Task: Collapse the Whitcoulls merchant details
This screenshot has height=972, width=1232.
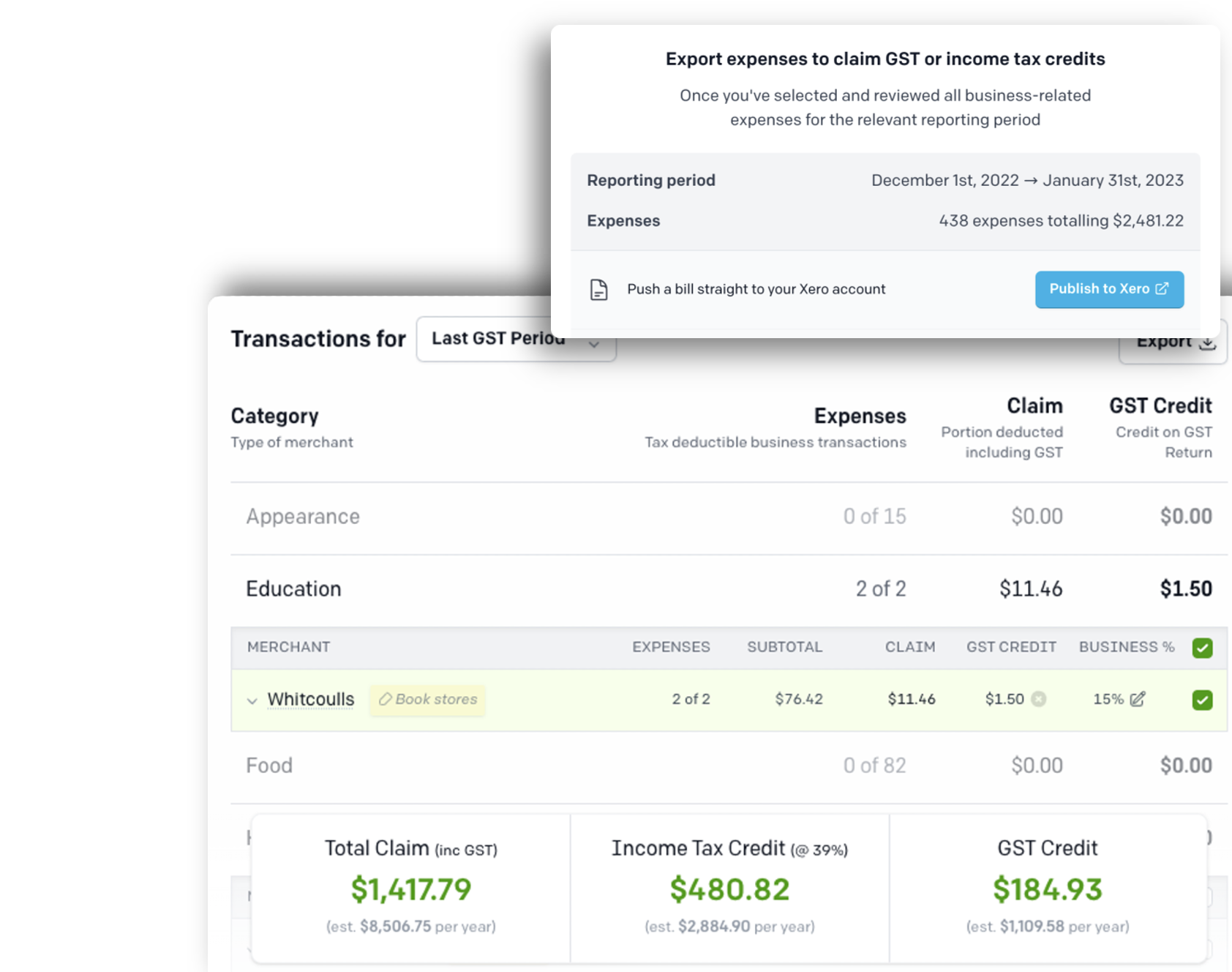Action: coord(252,700)
